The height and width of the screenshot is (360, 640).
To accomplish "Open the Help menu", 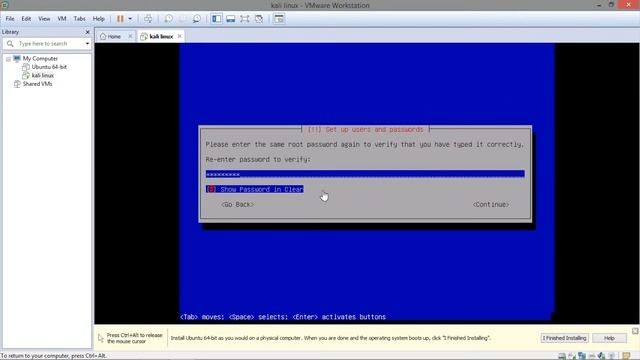I will point(98,19).
